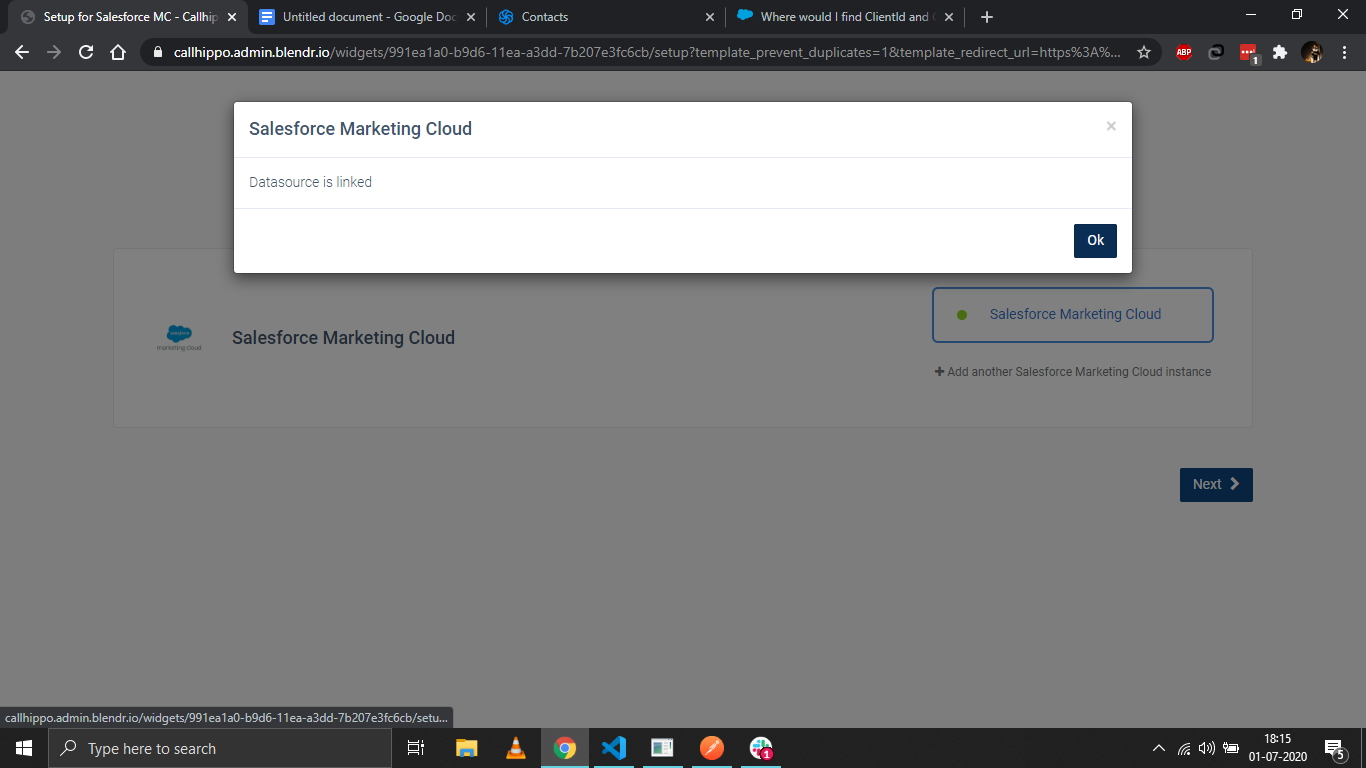Go forward in browser history

pos(54,52)
